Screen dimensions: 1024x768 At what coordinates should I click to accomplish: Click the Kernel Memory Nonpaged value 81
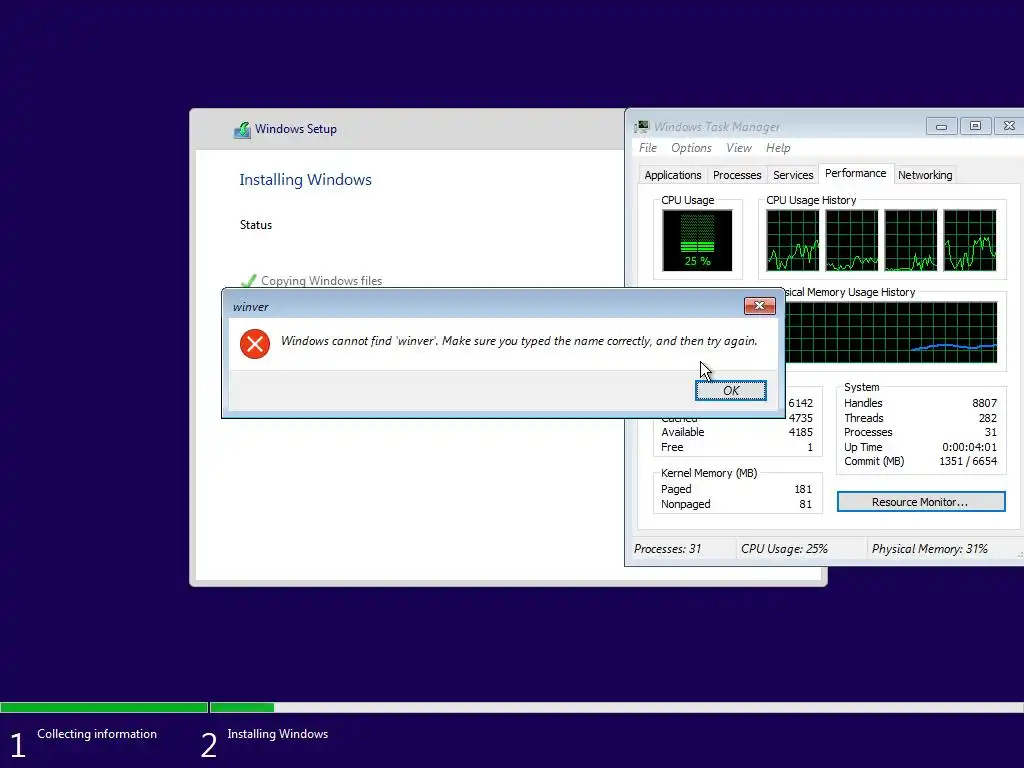[805, 504]
